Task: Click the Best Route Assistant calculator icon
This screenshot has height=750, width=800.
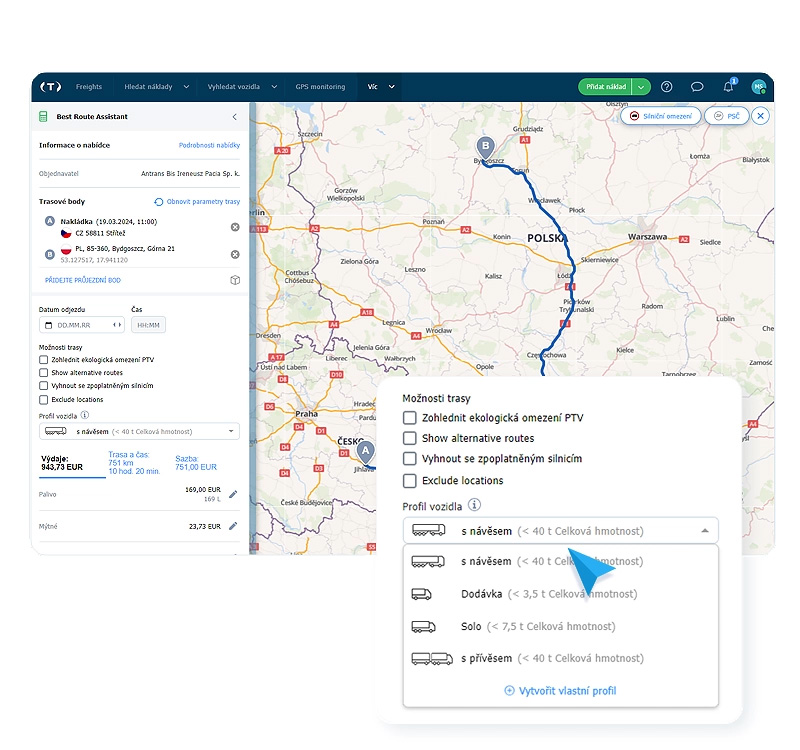Action: point(43,116)
